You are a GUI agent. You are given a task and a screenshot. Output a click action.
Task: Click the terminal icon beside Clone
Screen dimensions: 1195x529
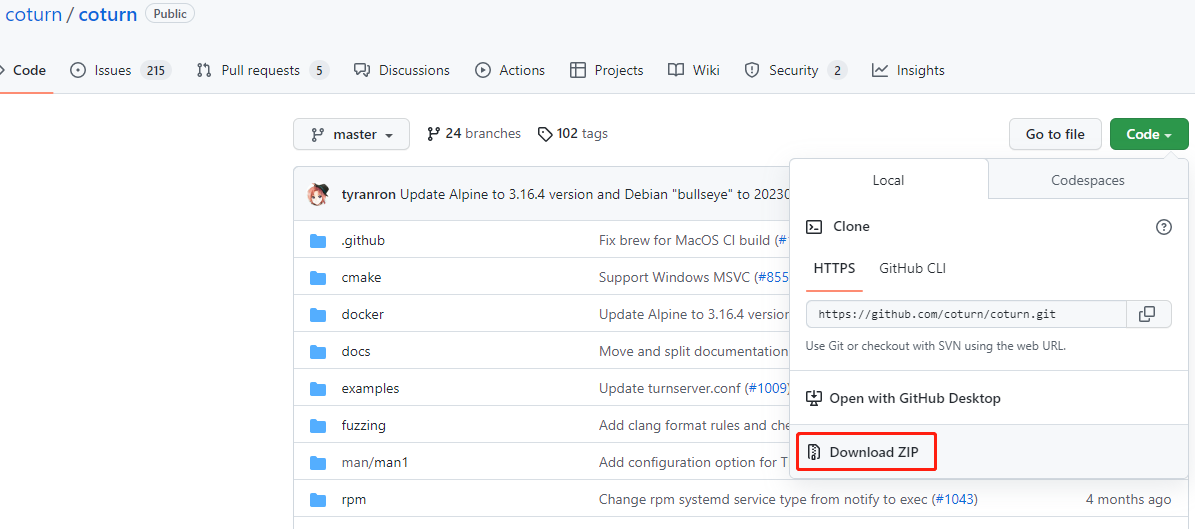coord(814,226)
